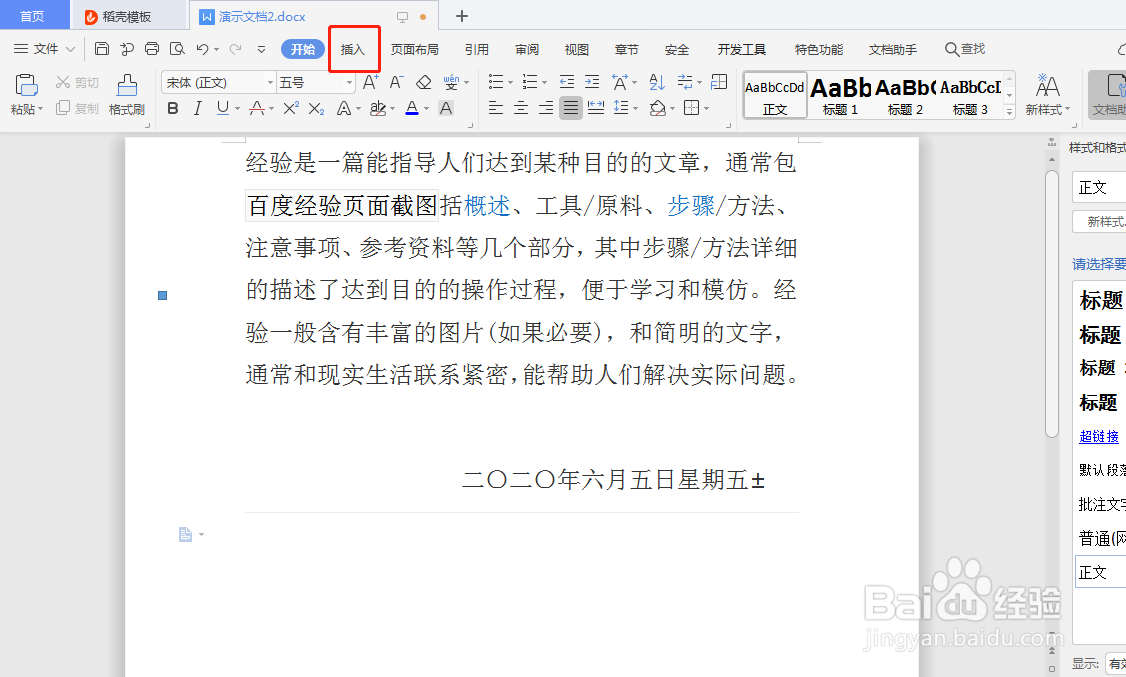
Task: Switch to the 插入 ribbon tab
Action: point(354,48)
